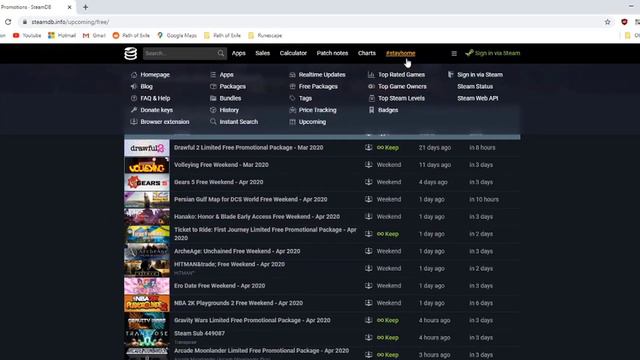Click the Apps list icon in dropdown
640x360 pixels.
click(x=213, y=75)
